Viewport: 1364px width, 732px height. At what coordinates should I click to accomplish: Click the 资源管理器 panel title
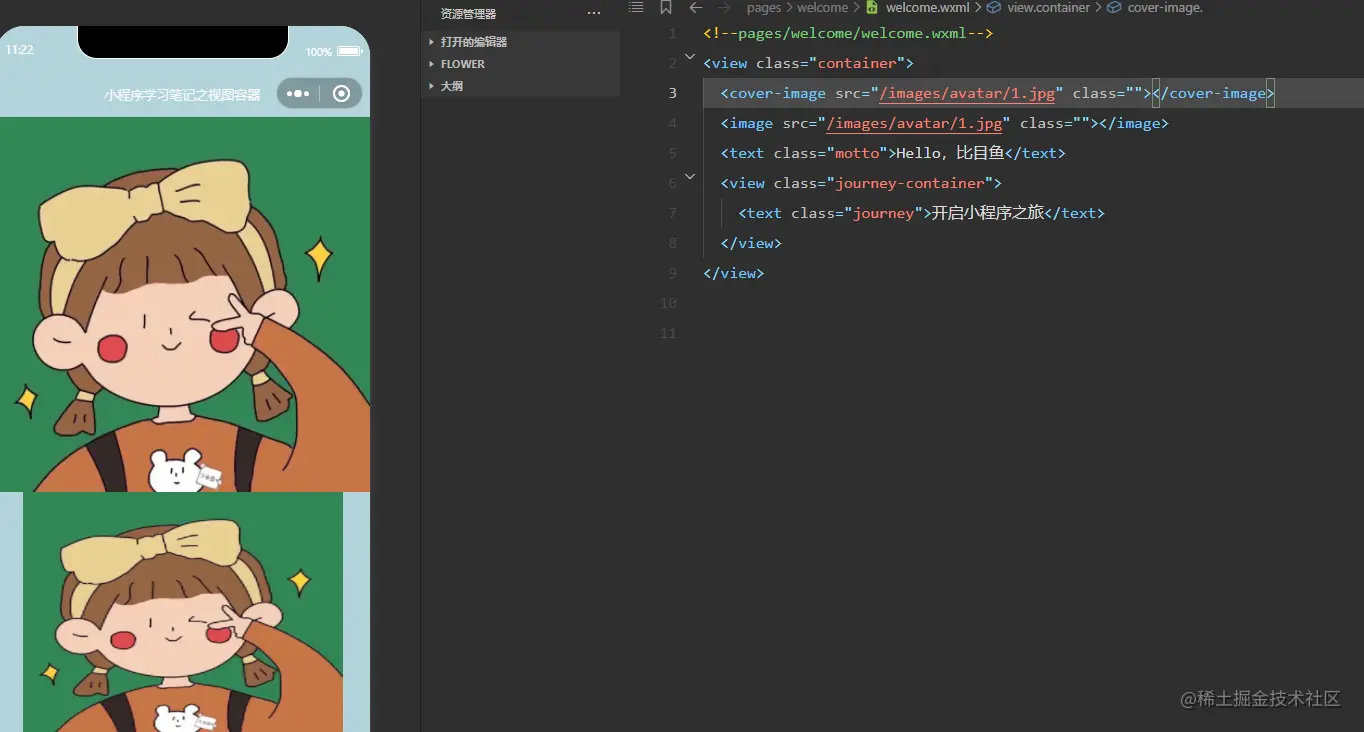tap(468, 14)
